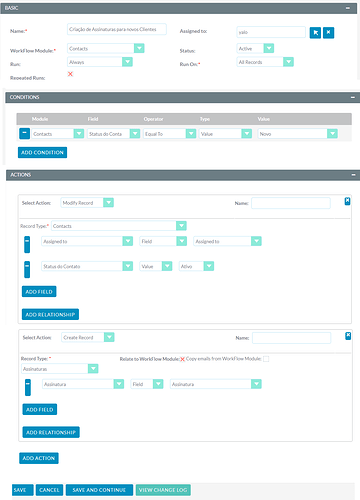
Task: Remove the Status do Contato field row
Action: (x=27, y=269)
